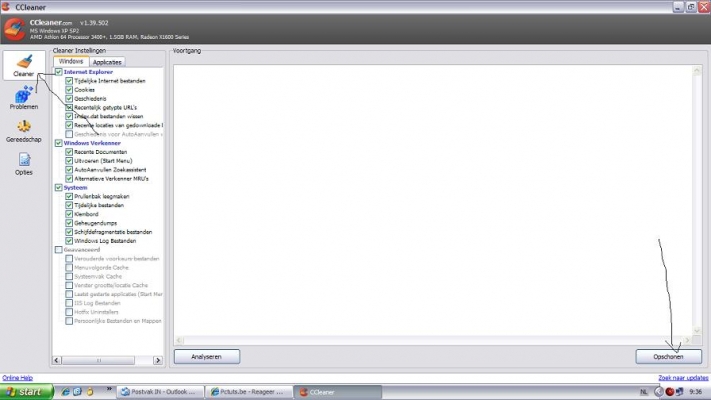Screen dimensions: 711x400
Task: Click the second quick launch icon
Action: (78, 392)
